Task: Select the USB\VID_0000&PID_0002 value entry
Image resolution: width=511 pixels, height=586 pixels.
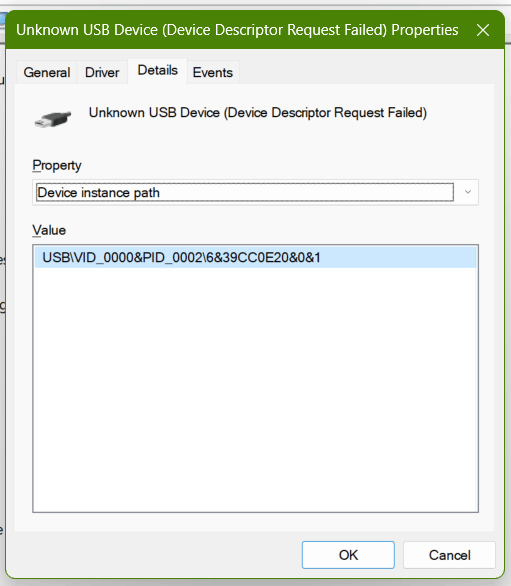Action: 255,257
